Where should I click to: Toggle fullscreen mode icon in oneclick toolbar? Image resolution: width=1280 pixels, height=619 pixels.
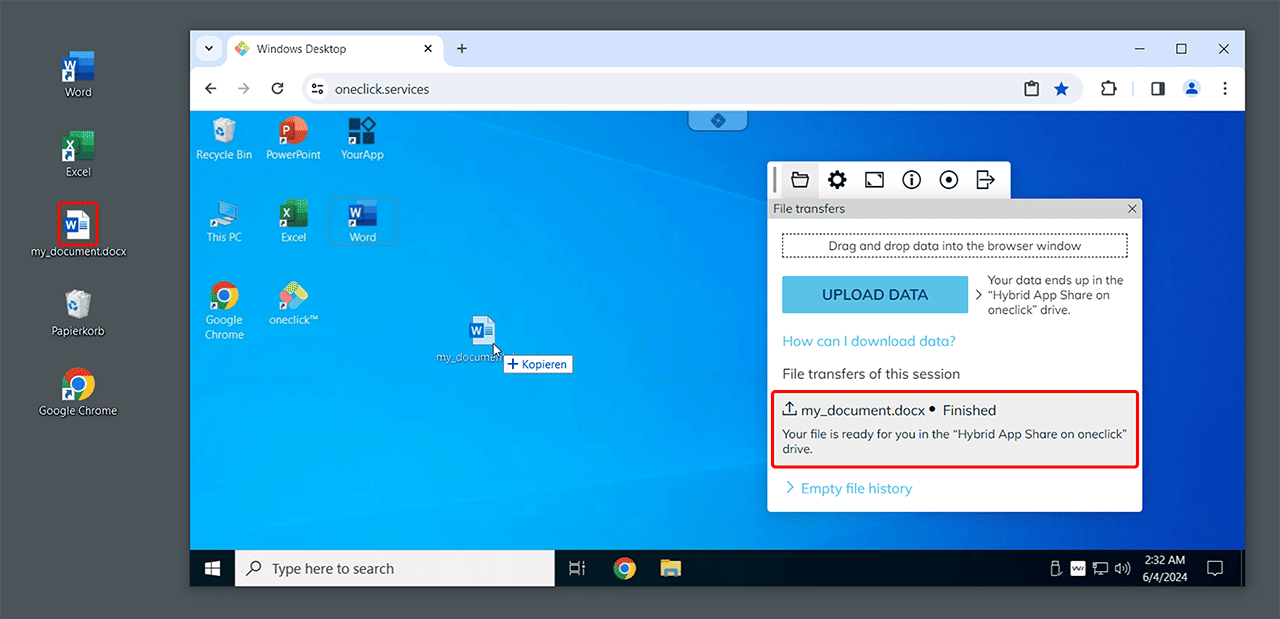874,180
